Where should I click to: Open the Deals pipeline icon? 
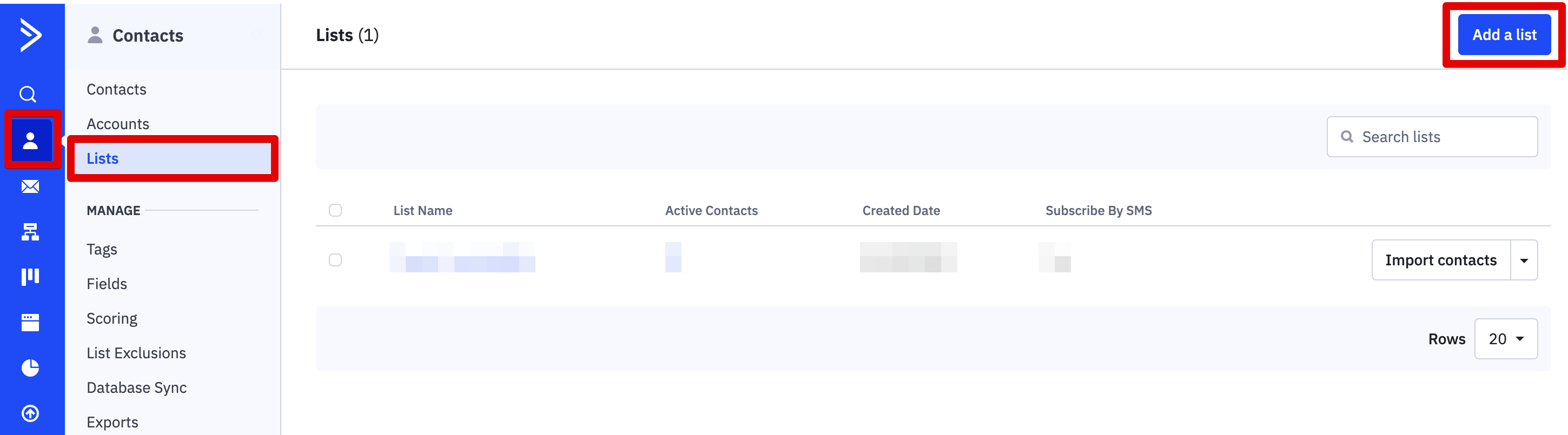pos(30,277)
